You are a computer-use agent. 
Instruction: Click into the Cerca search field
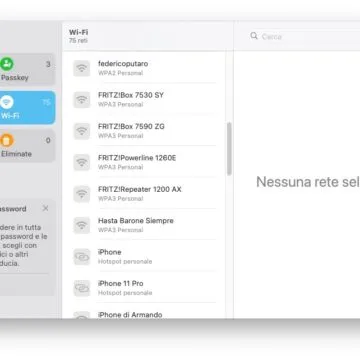click(305, 36)
